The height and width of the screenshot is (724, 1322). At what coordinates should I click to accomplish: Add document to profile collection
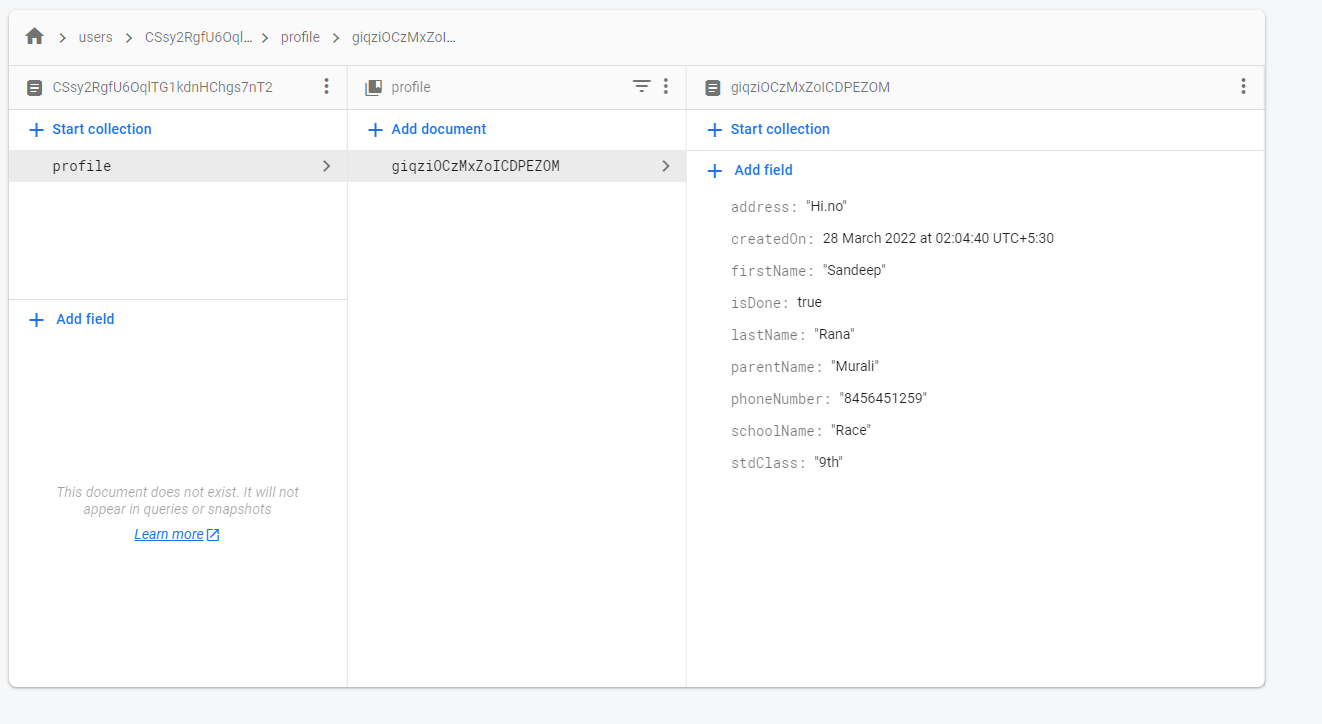click(x=427, y=129)
